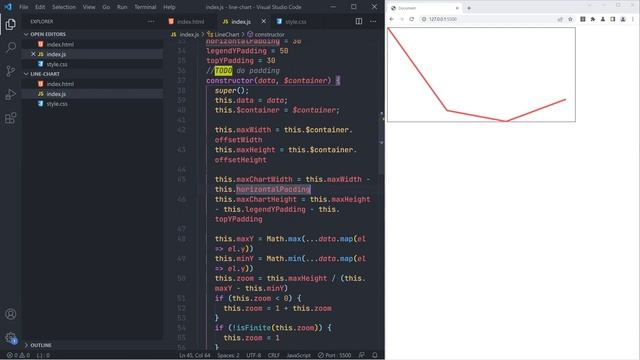
Task: Open the Accounts menu icon
Action: click(11, 314)
